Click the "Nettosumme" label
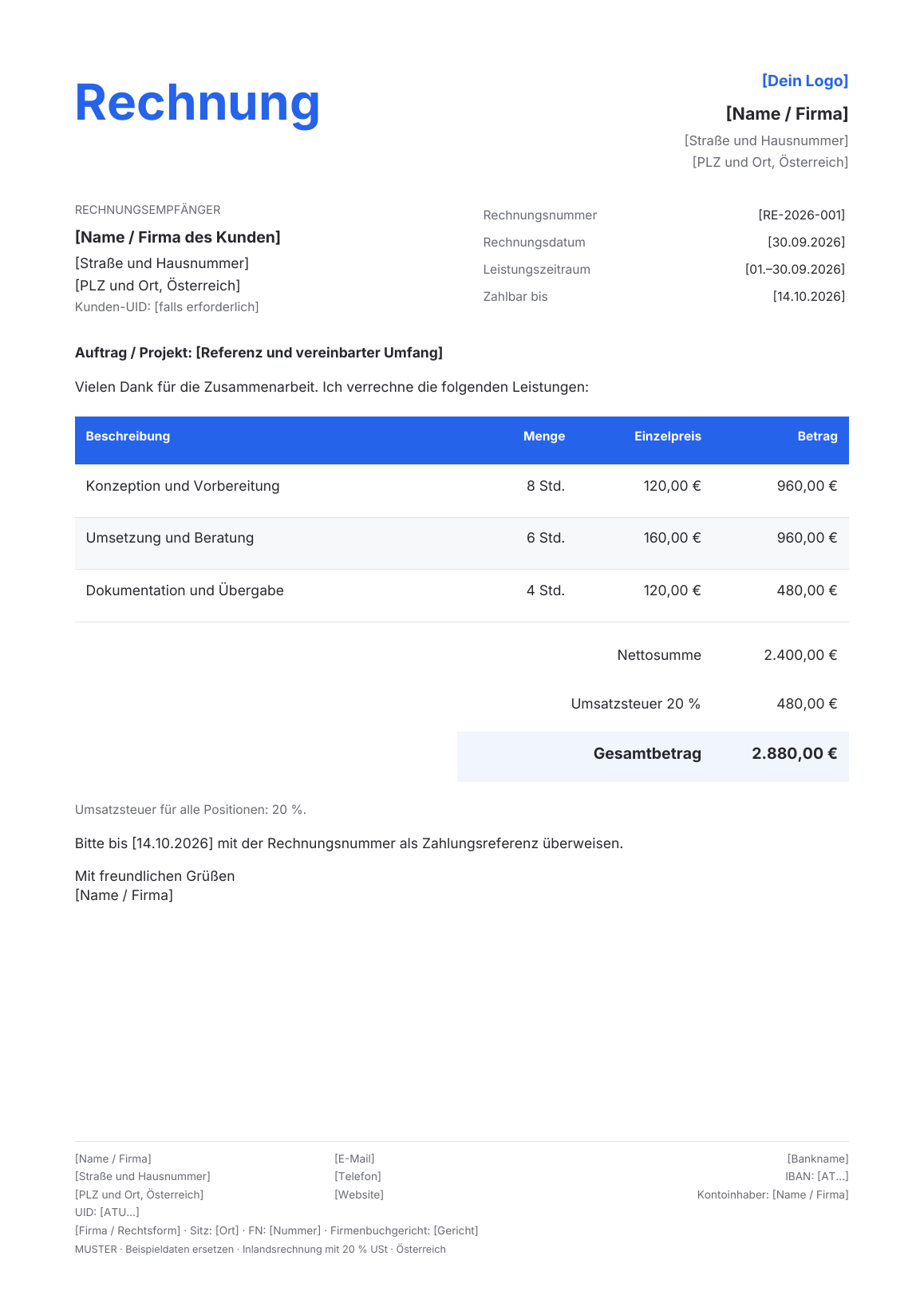924x1307 pixels. (659, 655)
